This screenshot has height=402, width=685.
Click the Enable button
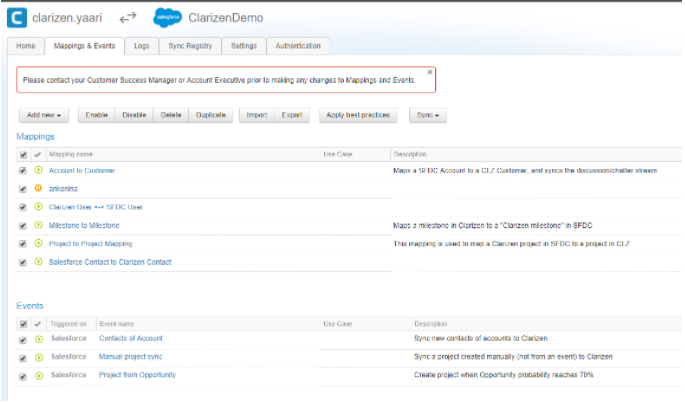click(97, 115)
